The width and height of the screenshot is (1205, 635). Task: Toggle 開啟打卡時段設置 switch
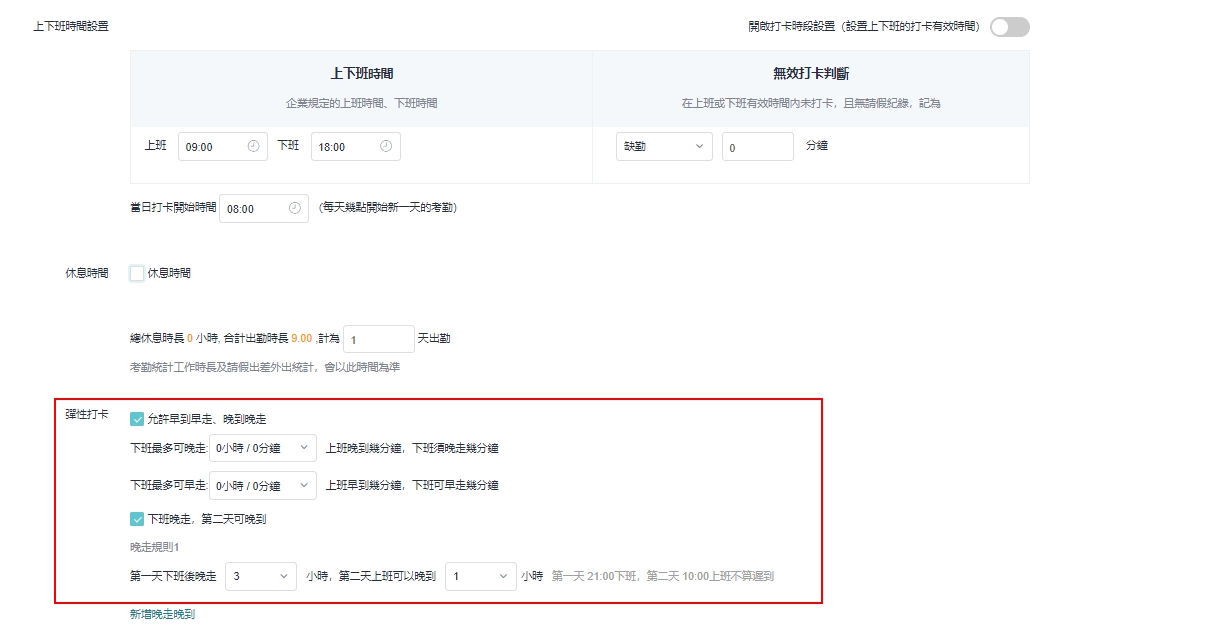(1009, 27)
